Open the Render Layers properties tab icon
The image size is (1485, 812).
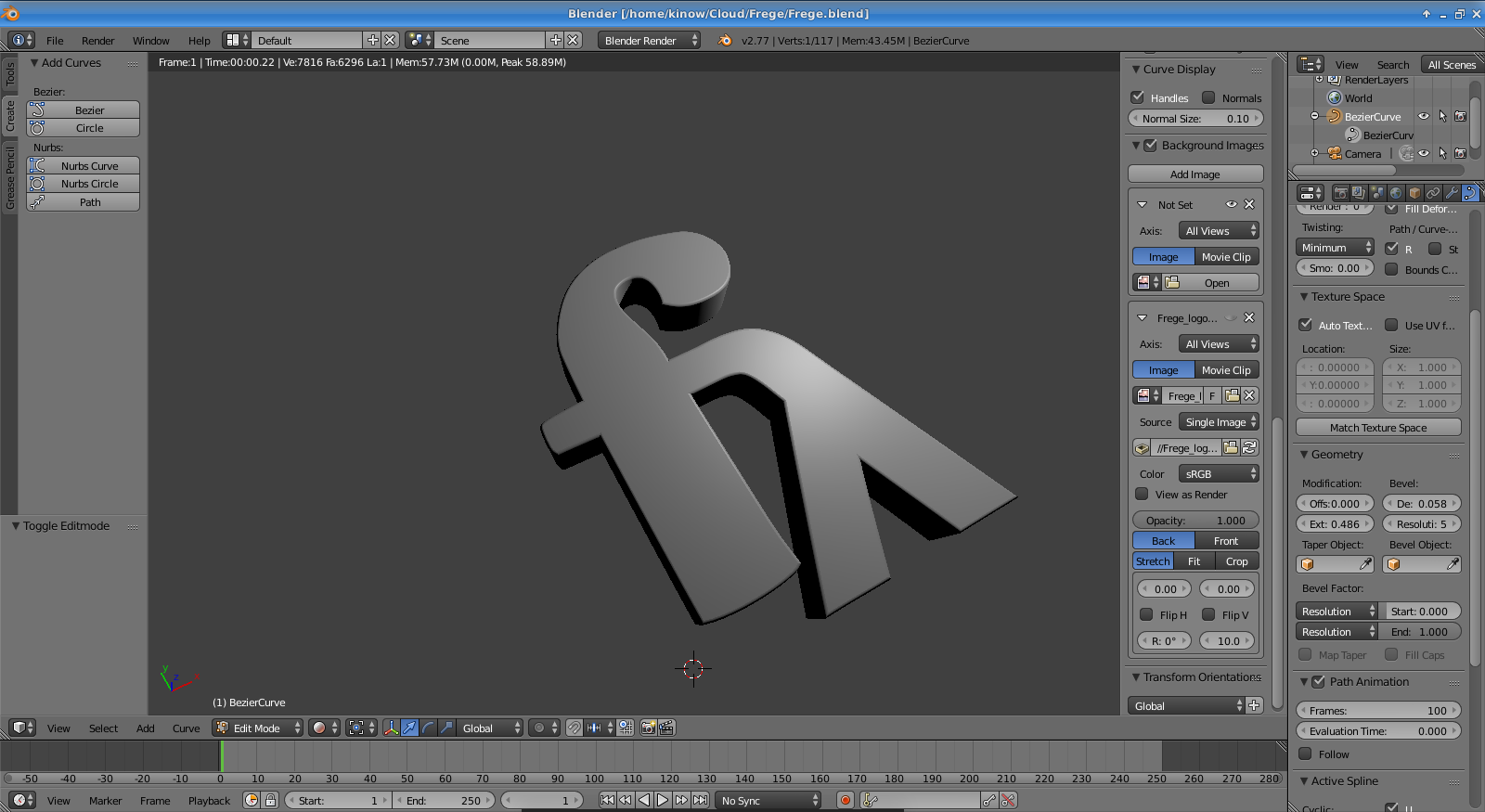coord(1359,193)
